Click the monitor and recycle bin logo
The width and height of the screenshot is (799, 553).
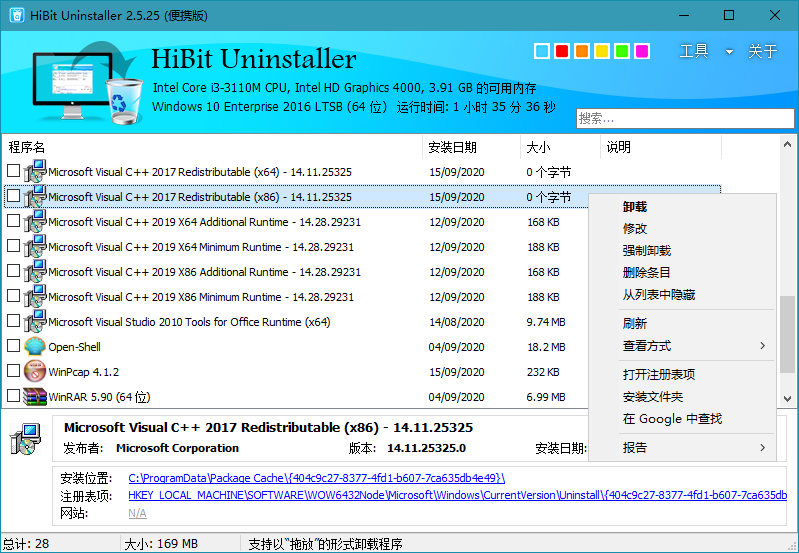pyautogui.click(x=87, y=83)
